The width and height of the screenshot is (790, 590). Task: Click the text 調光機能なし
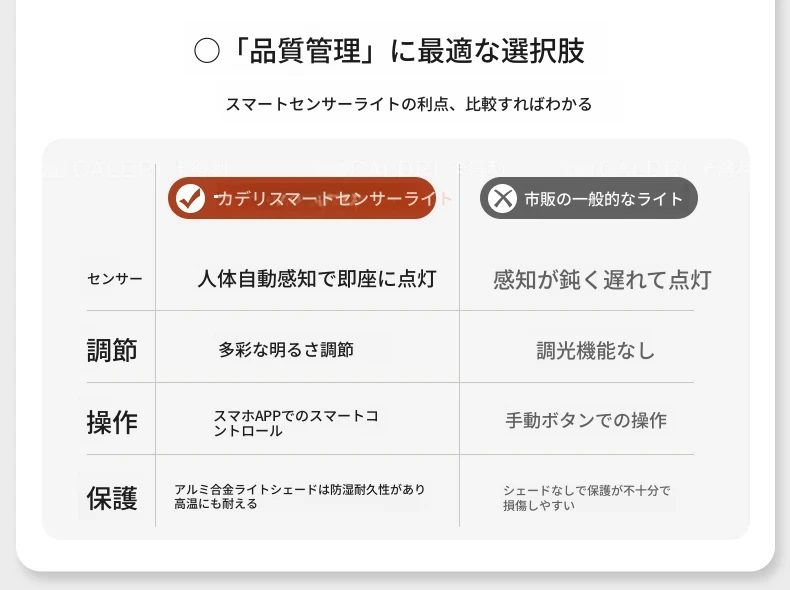596,351
